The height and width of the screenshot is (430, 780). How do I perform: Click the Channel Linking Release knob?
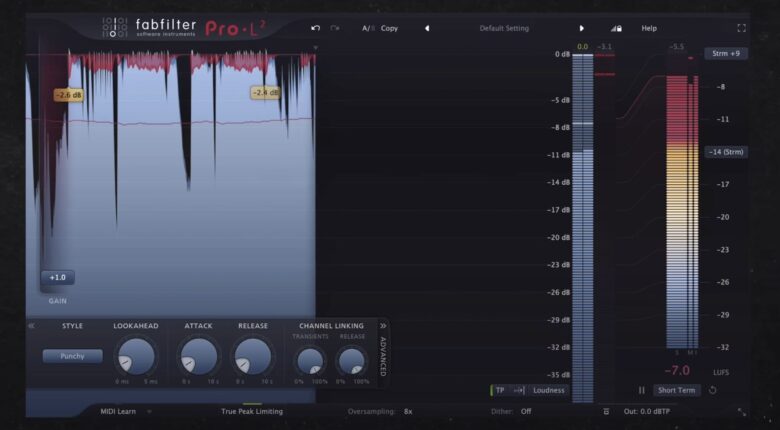coord(352,360)
